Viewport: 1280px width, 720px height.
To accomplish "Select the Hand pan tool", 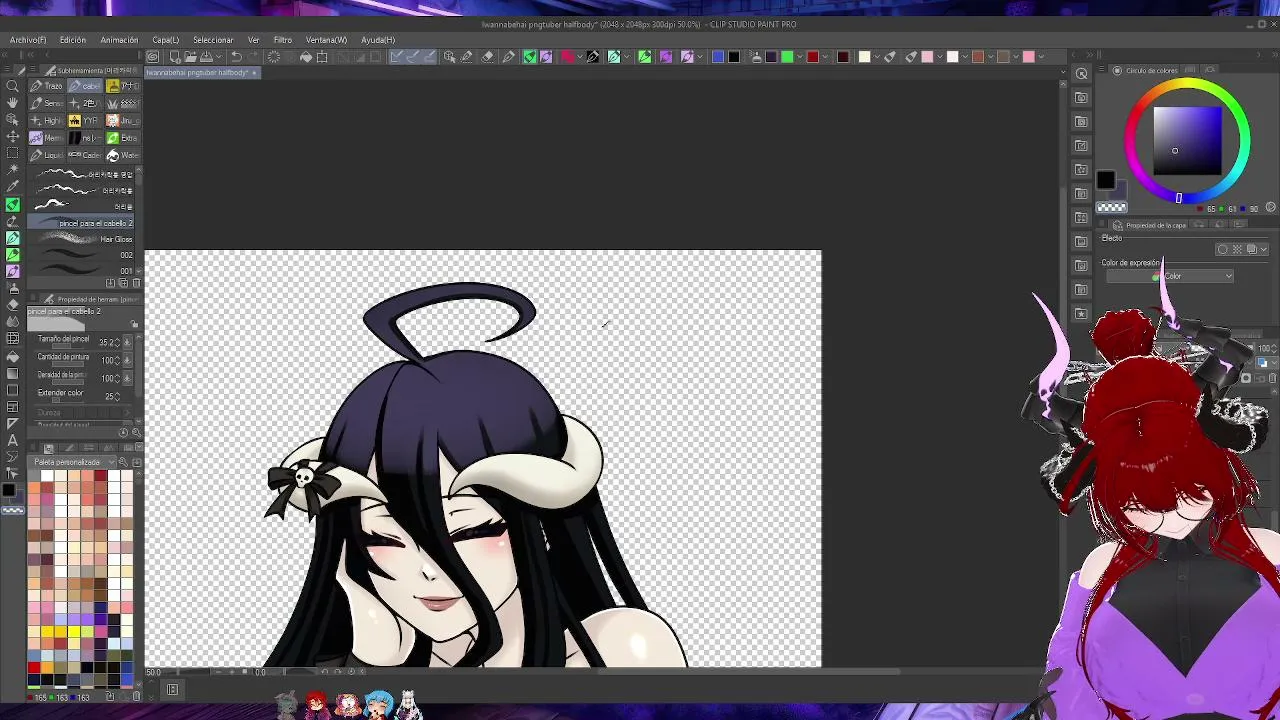I will click(12, 103).
